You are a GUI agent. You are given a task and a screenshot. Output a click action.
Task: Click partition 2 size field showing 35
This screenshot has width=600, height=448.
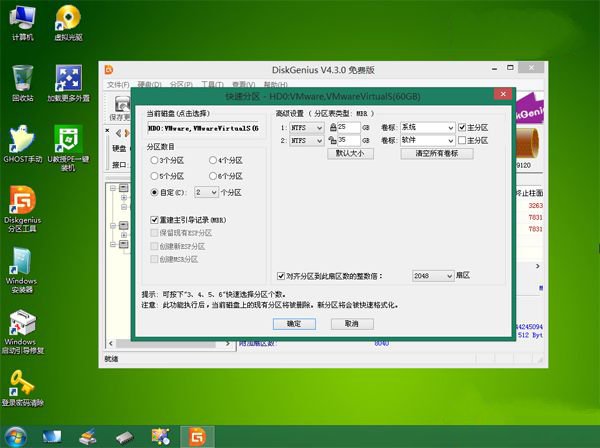point(349,140)
